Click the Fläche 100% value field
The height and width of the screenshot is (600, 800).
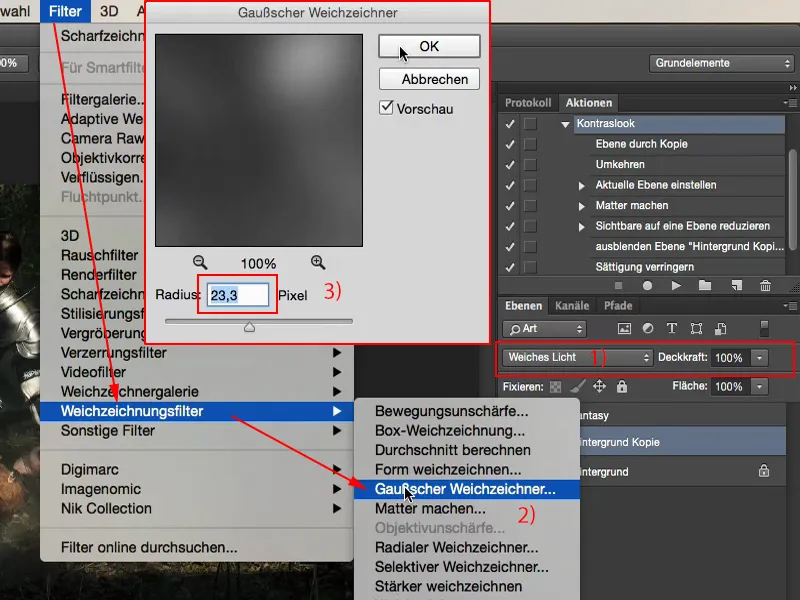(x=730, y=387)
